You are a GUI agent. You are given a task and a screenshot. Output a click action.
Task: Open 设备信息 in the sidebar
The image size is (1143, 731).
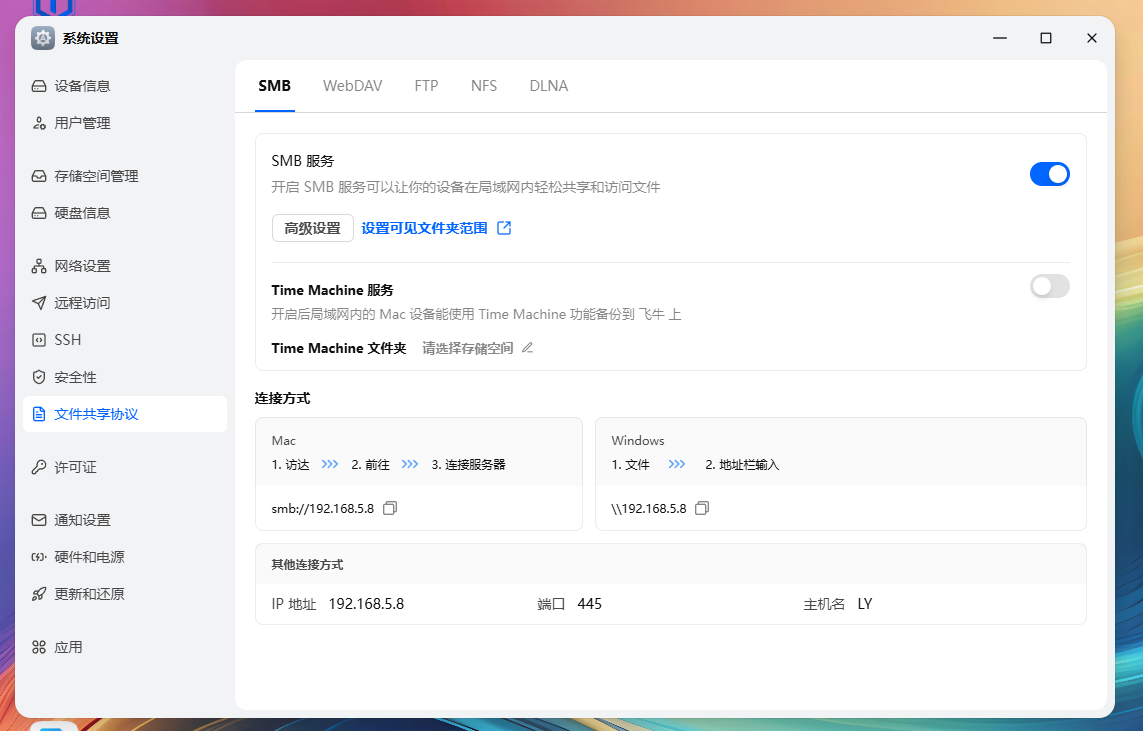(82, 86)
